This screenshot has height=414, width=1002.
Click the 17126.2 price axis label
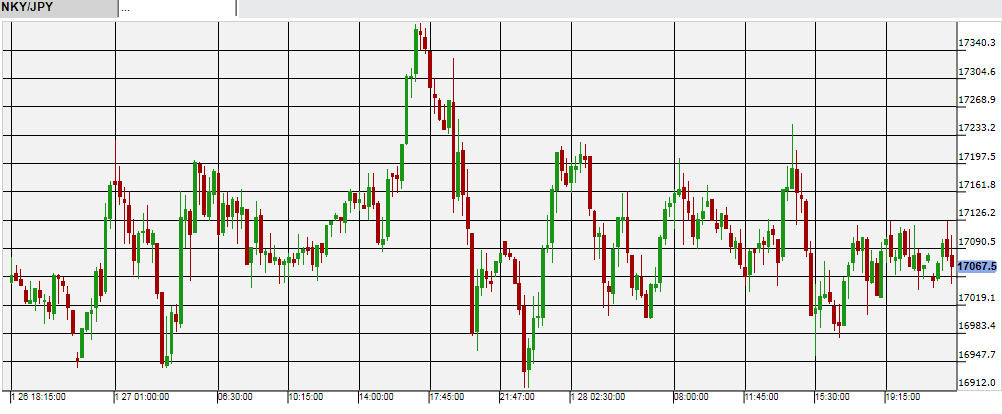click(977, 213)
